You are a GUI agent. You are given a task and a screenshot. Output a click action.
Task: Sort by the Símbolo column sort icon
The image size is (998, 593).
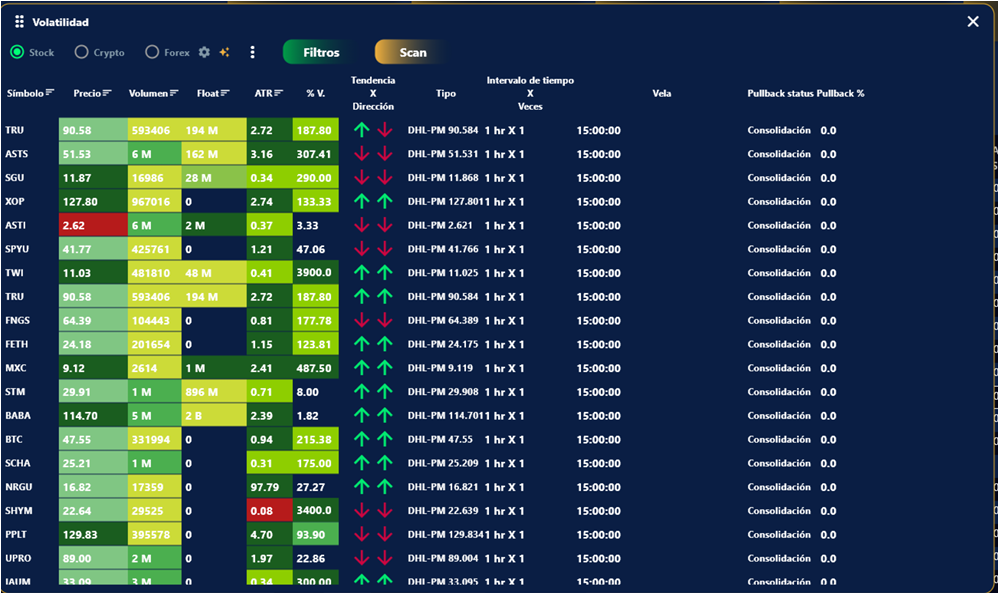[x=50, y=93]
